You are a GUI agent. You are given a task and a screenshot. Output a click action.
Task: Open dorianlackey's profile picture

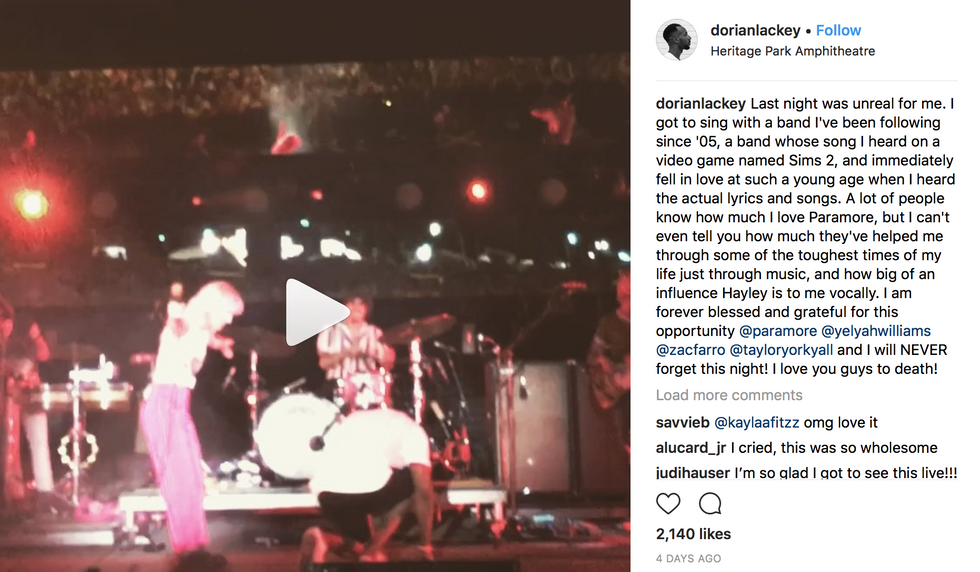pos(677,40)
